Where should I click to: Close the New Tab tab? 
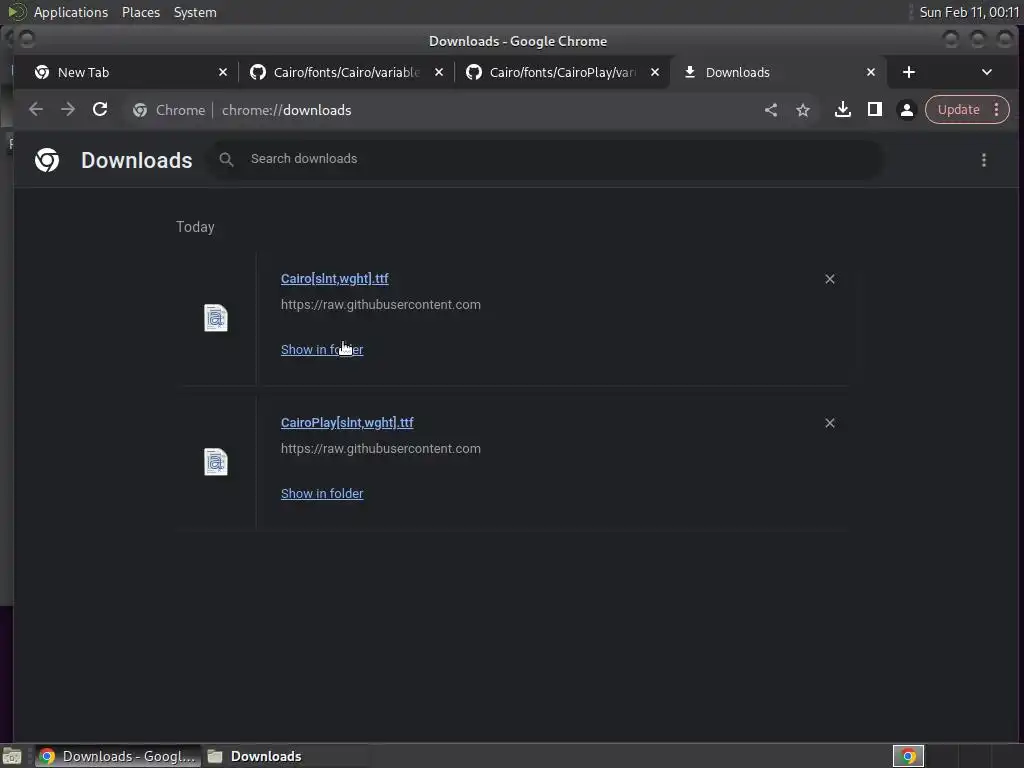[x=223, y=72]
